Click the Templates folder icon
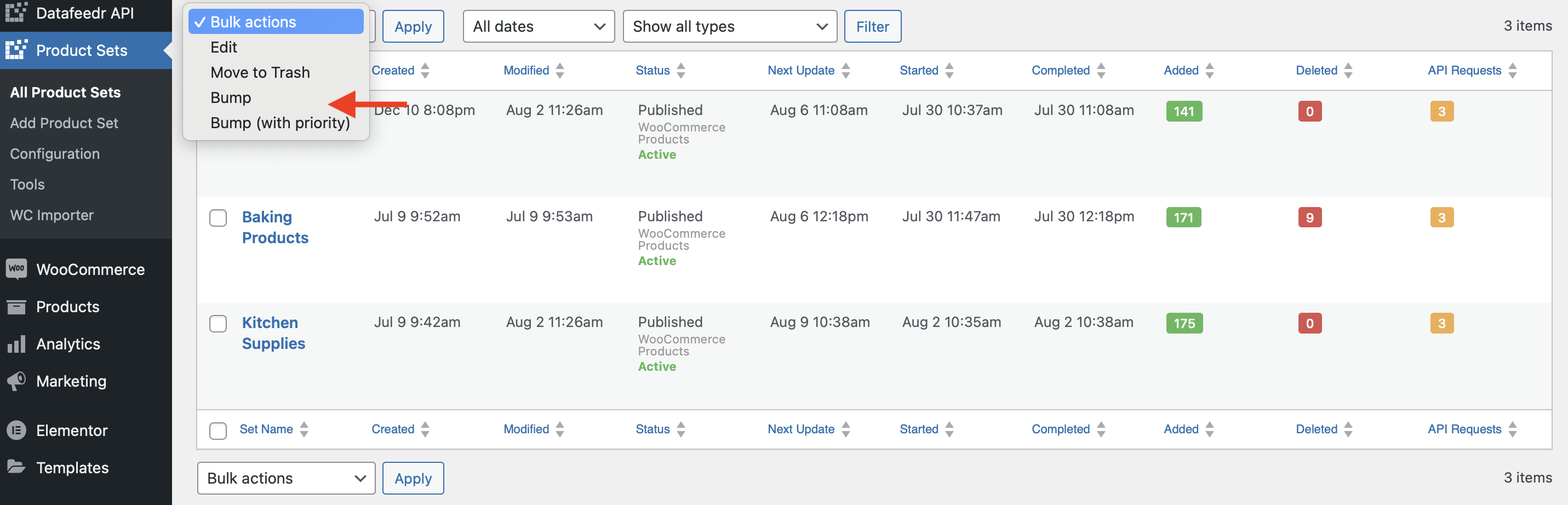Image resolution: width=1568 pixels, height=505 pixels. 16,467
